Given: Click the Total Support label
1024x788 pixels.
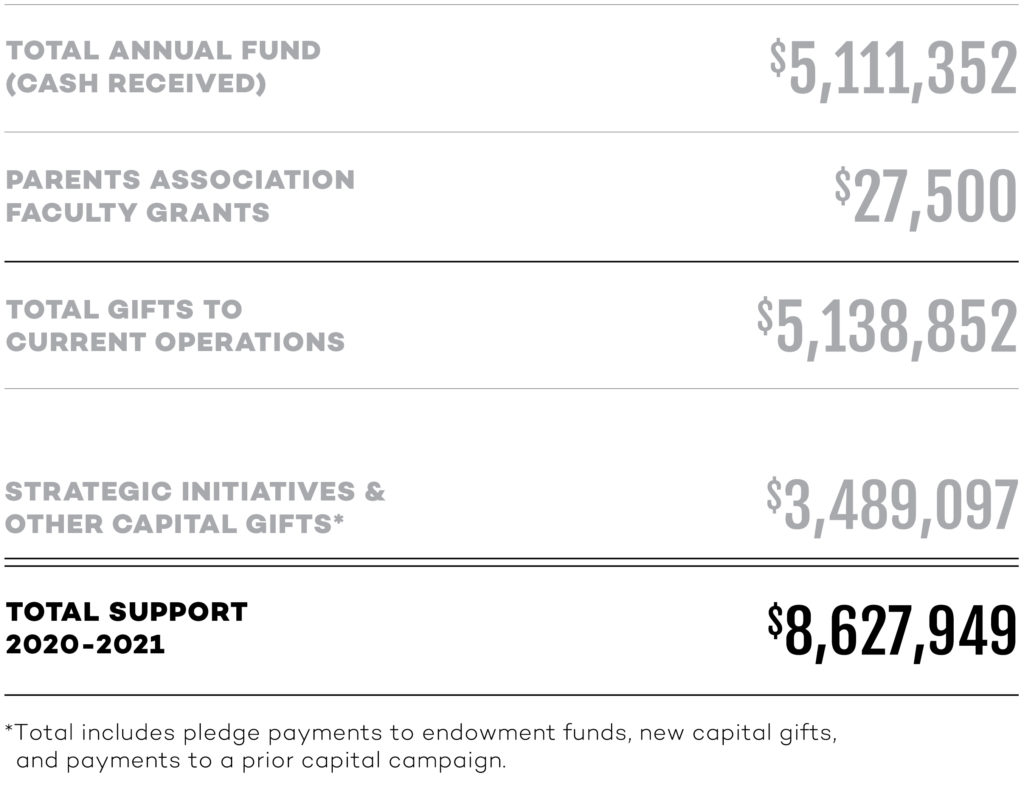Looking at the screenshot, I should [127, 612].
